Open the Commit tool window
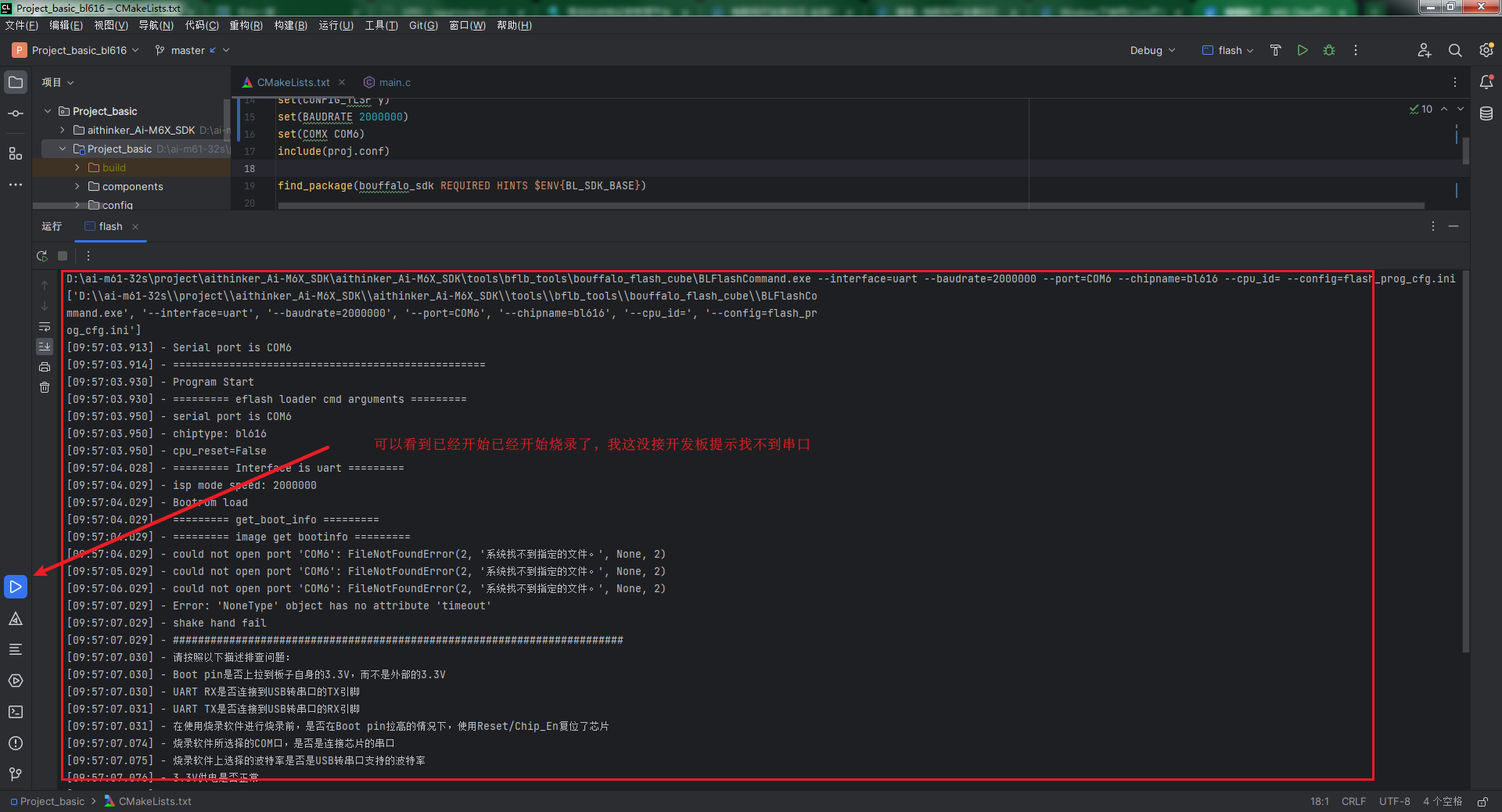This screenshot has width=1502, height=812. [x=16, y=113]
